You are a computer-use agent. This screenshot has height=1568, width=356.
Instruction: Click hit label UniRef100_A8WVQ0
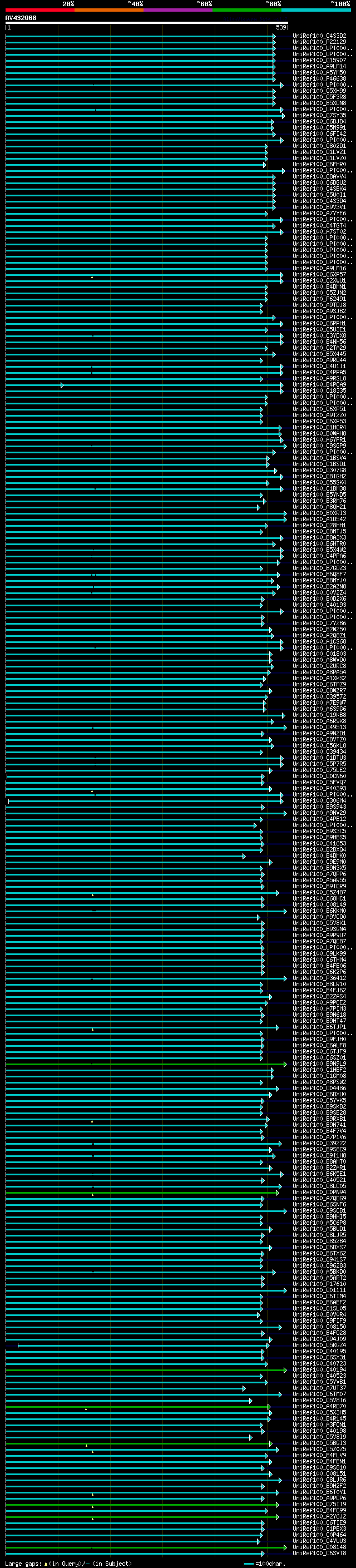[x=319, y=660]
